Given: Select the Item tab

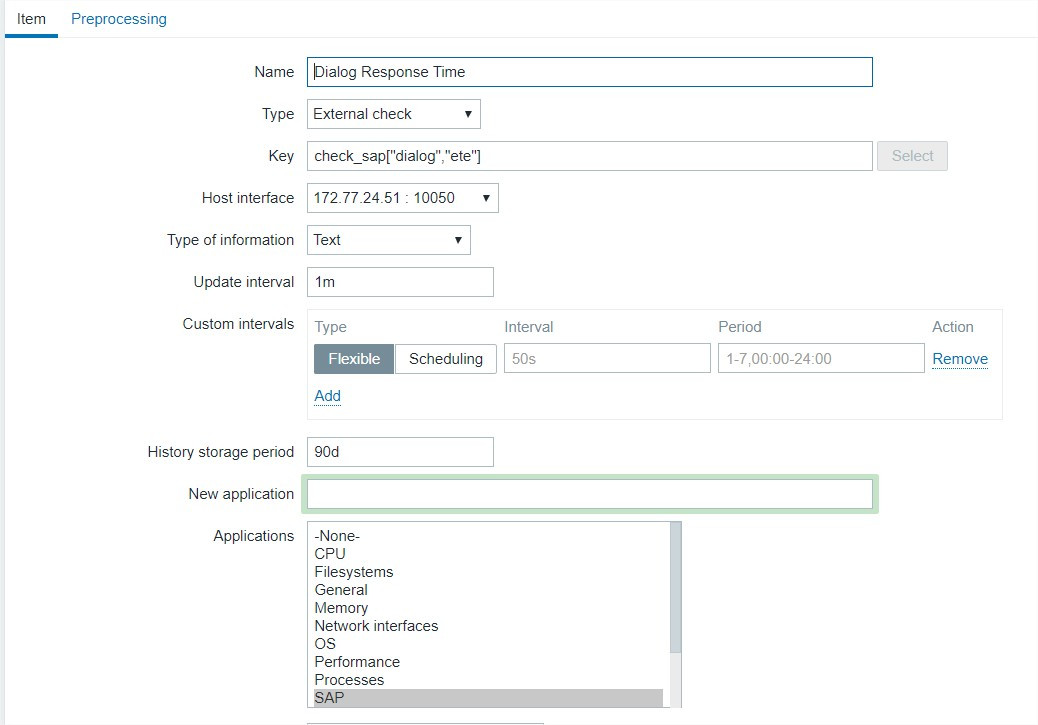Looking at the screenshot, I should click(31, 19).
